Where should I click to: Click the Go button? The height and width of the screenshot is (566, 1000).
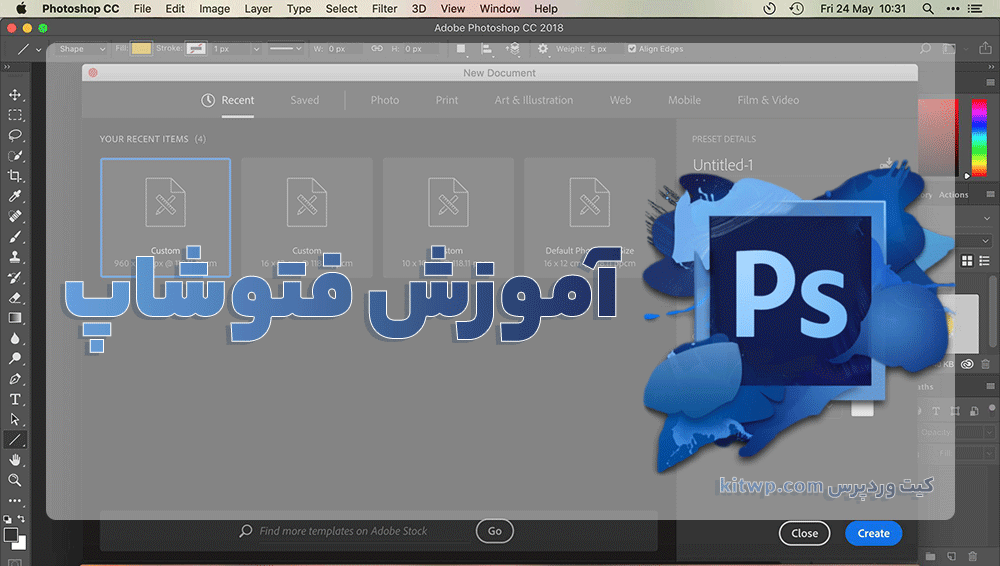[x=495, y=531]
